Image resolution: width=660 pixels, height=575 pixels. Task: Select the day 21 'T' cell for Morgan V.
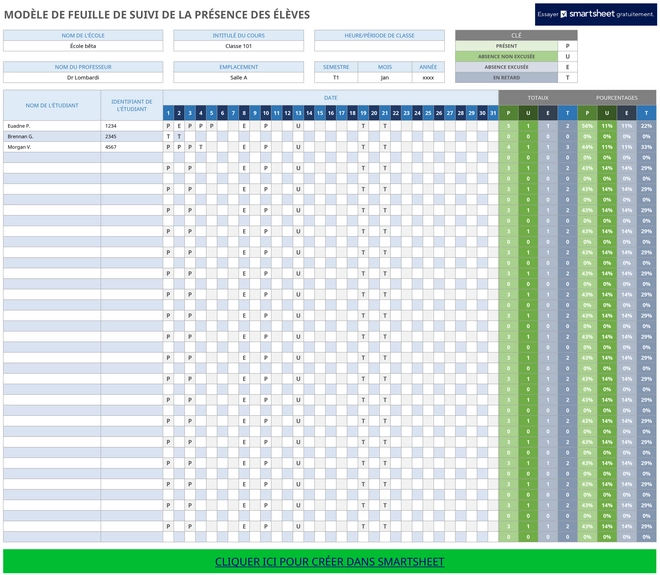pos(385,147)
